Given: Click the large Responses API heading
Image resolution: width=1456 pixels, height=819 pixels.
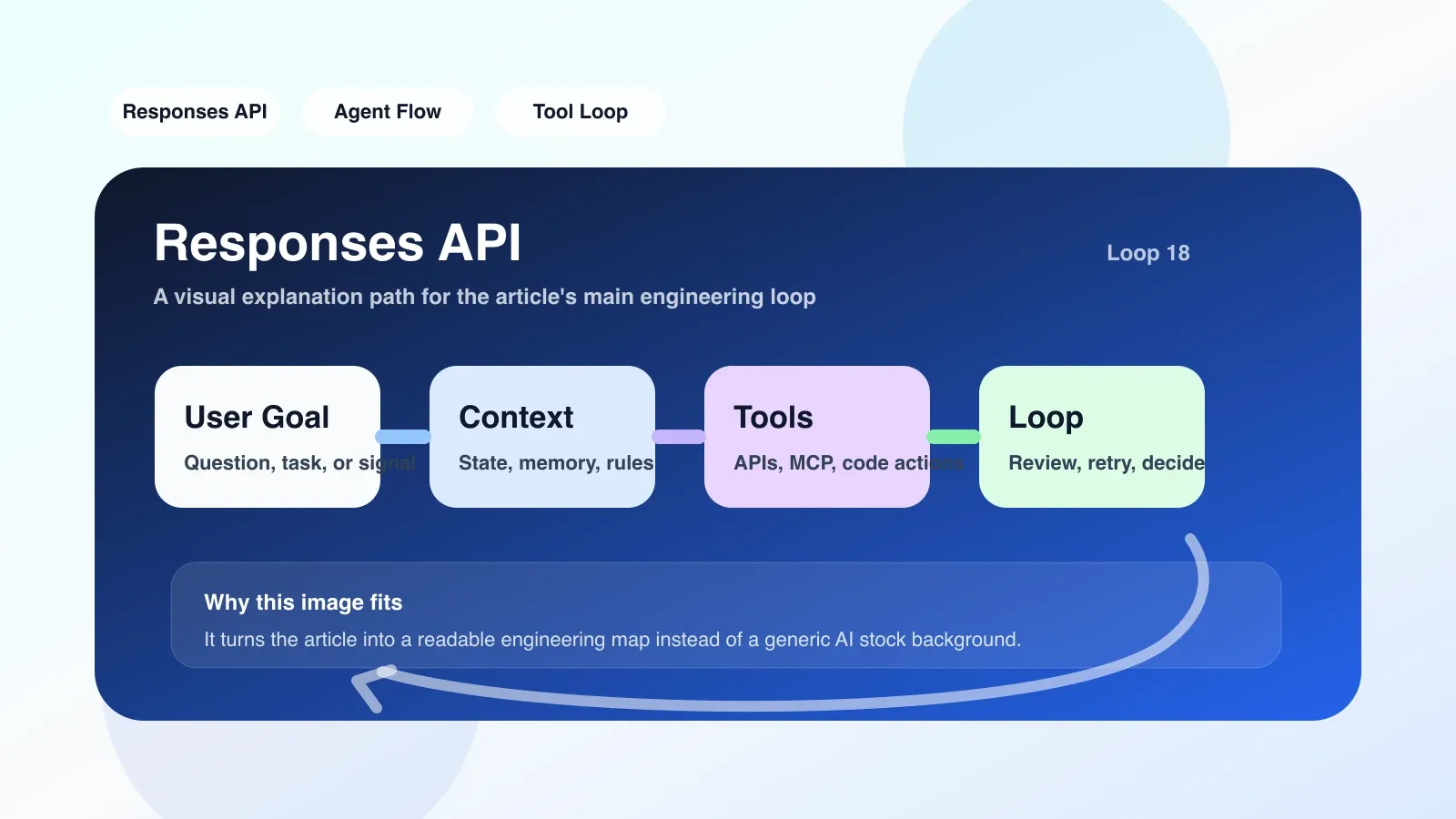Looking at the screenshot, I should coord(338,243).
